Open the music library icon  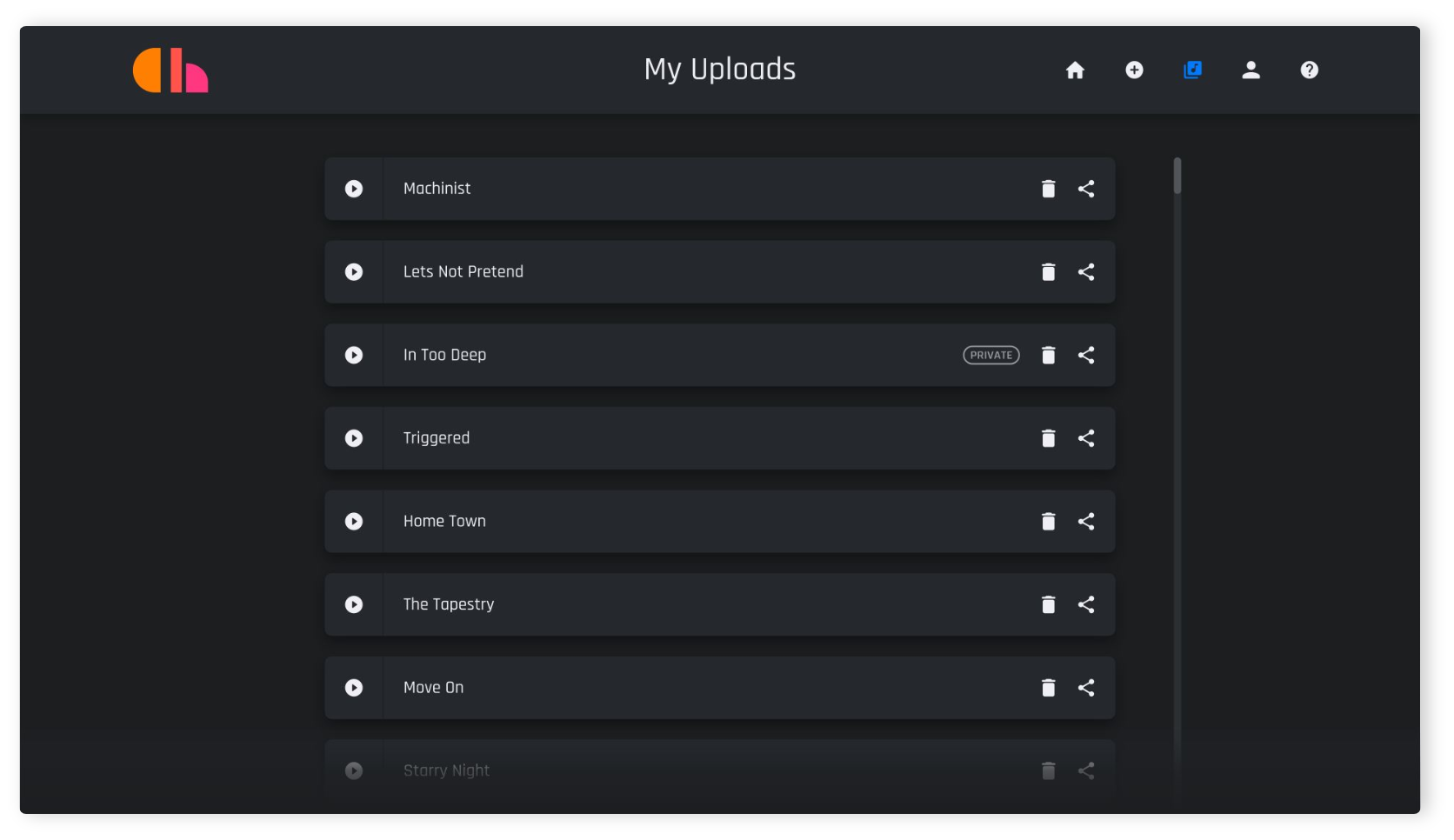pos(1192,70)
